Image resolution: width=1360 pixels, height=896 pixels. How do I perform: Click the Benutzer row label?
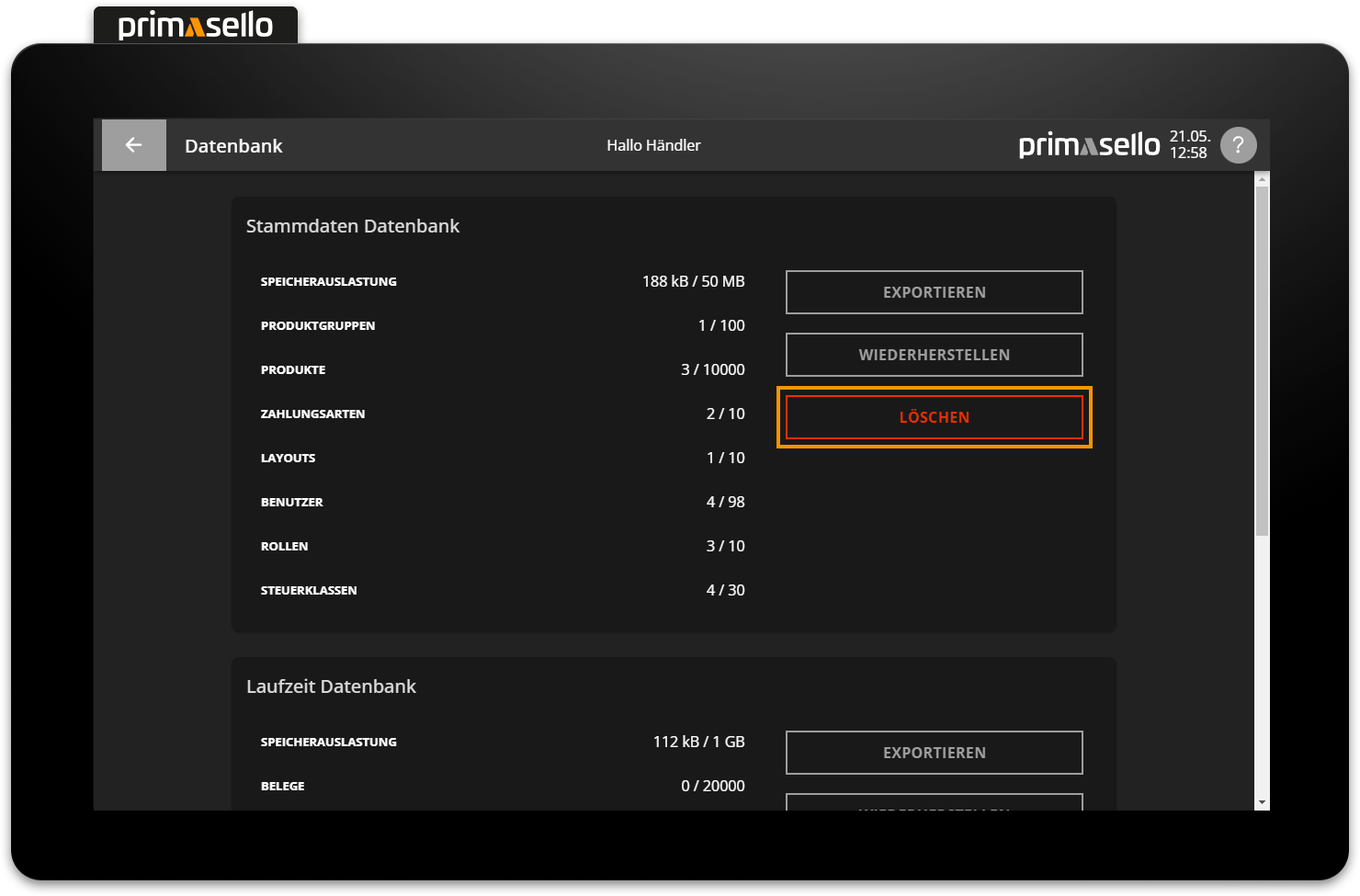(291, 502)
